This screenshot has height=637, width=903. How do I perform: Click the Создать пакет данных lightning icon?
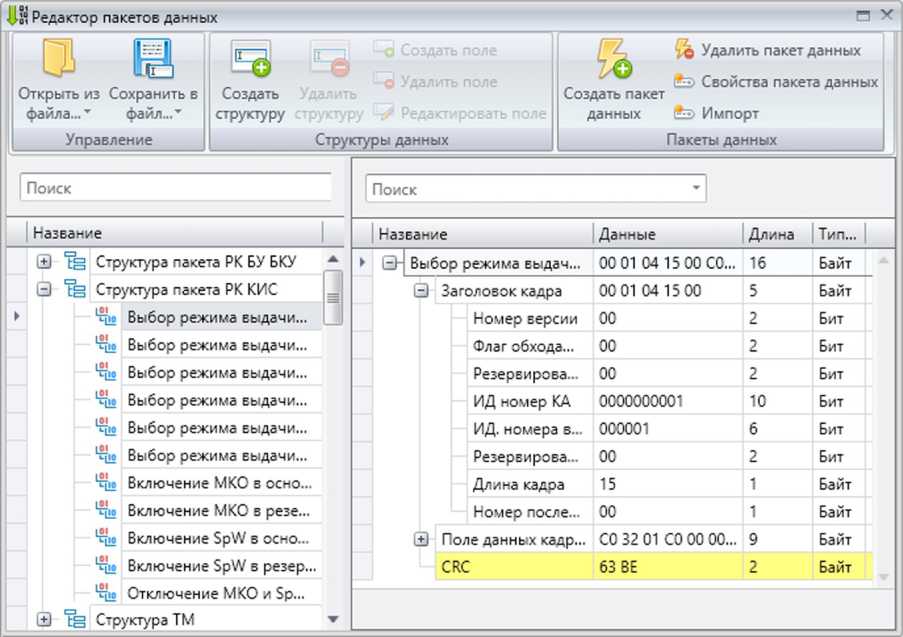coord(613,60)
